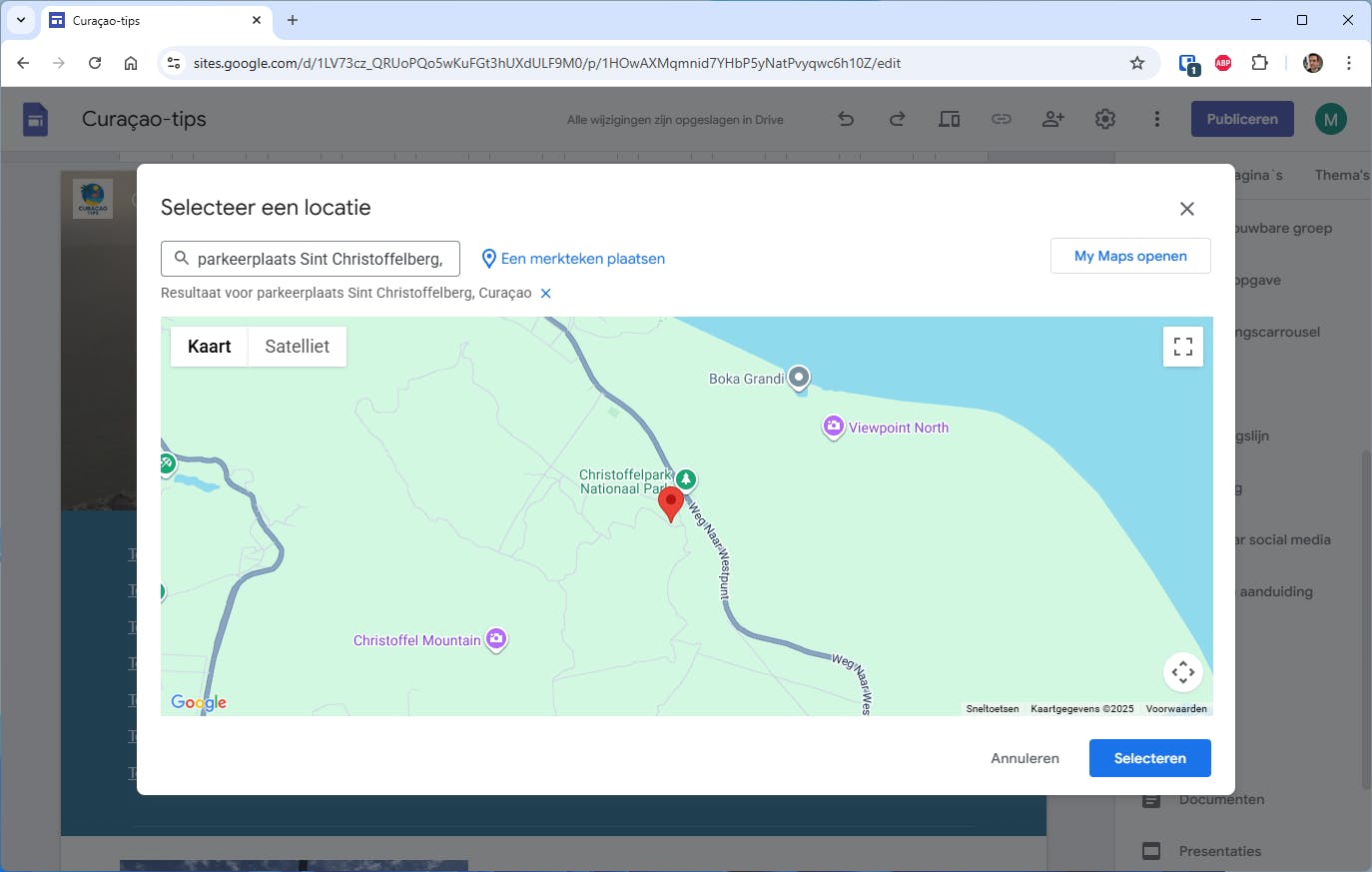Viewport: 1372px width, 872px height.
Task: Open the Chrome three-dot menu
Action: pos(1349,63)
